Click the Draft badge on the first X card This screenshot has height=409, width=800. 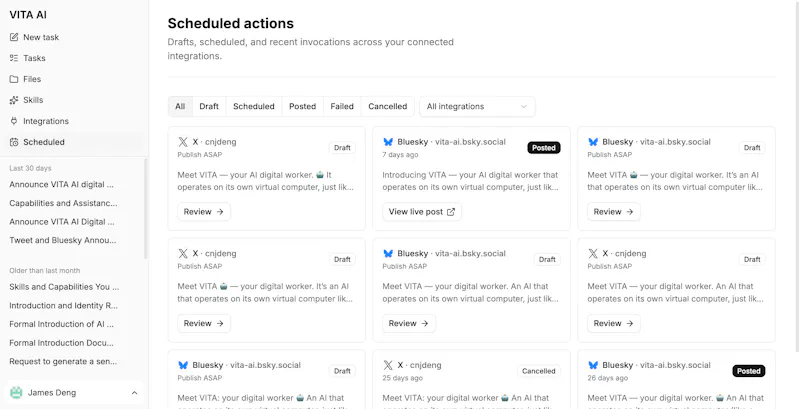[x=342, y=148]
